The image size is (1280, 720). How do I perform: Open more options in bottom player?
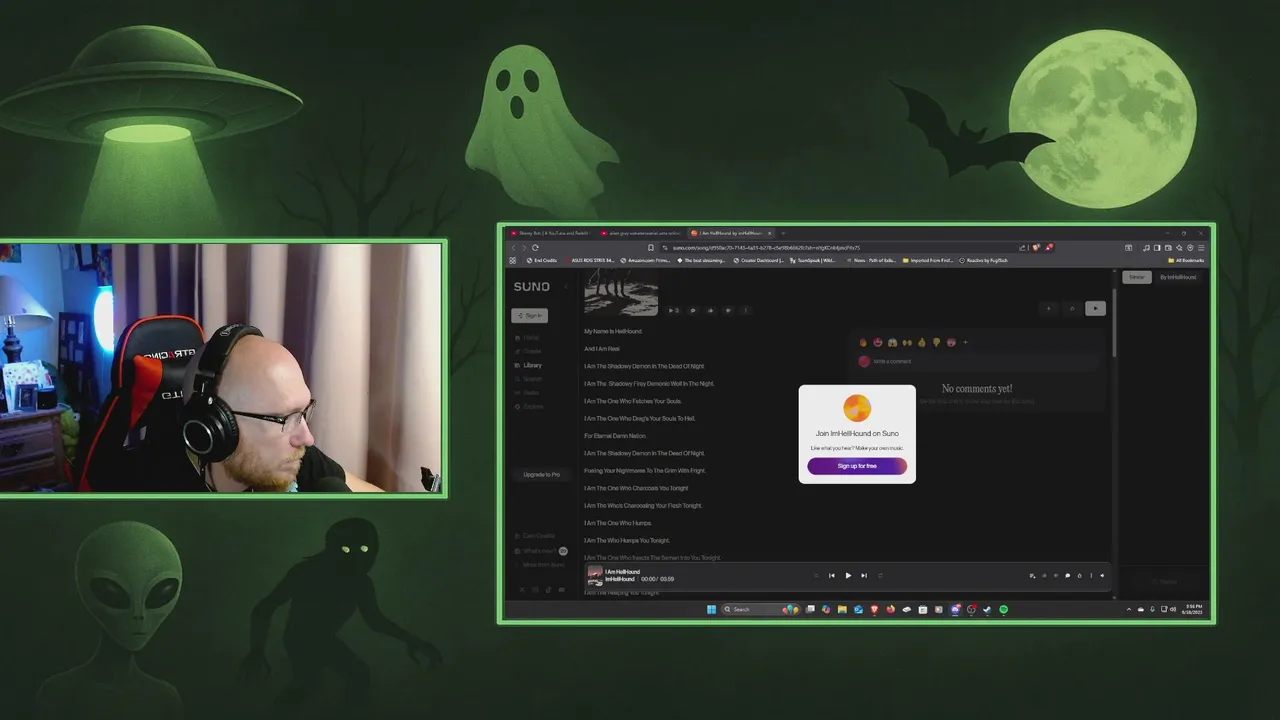[x=1091, y=575]
